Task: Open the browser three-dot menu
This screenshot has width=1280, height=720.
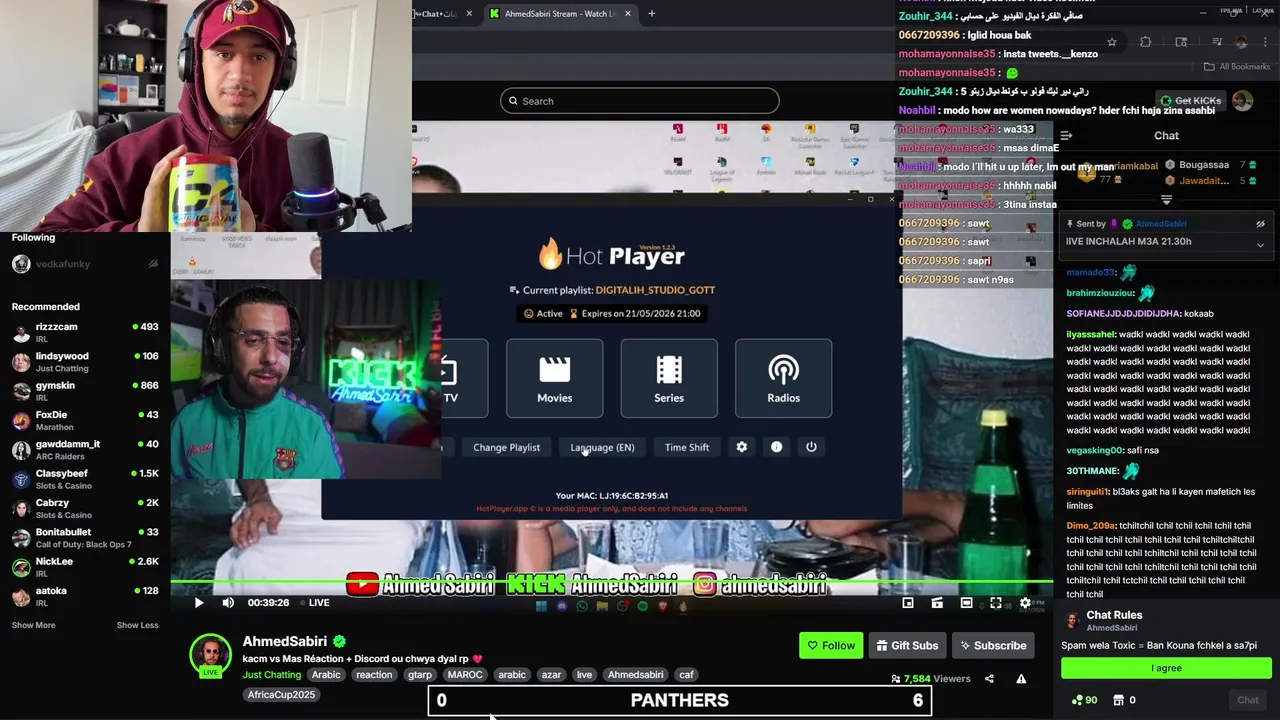Action: coord(1265,42)
